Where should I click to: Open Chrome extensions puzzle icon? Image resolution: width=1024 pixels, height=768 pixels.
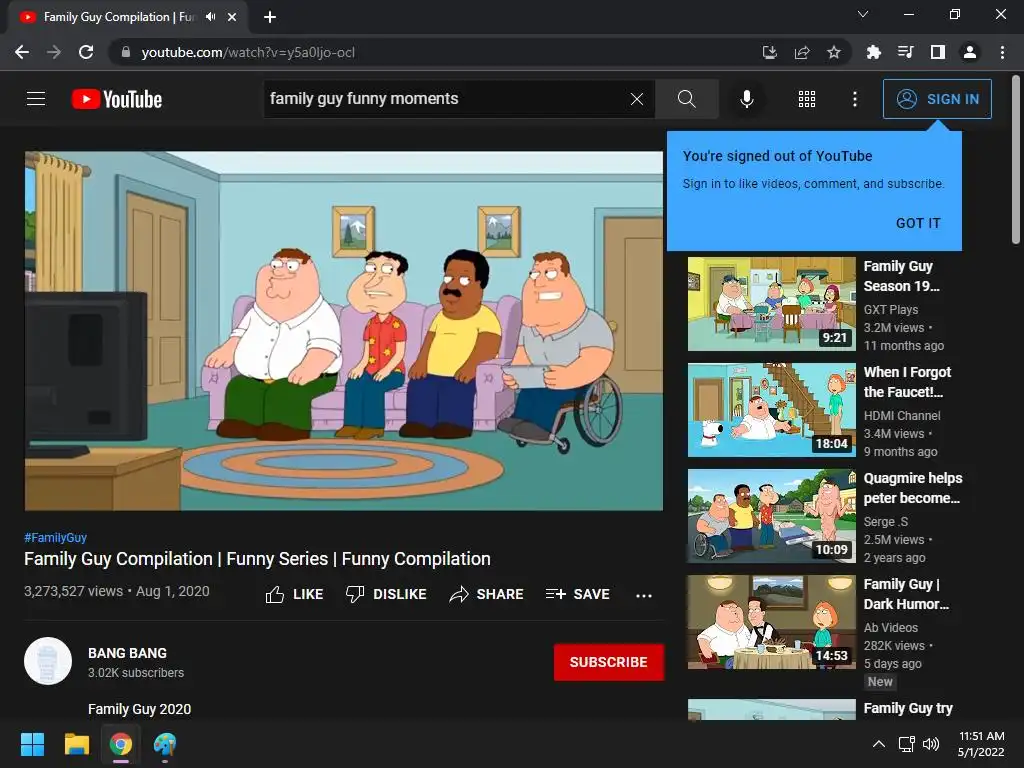pyautogui.click(x=873, y=52)
